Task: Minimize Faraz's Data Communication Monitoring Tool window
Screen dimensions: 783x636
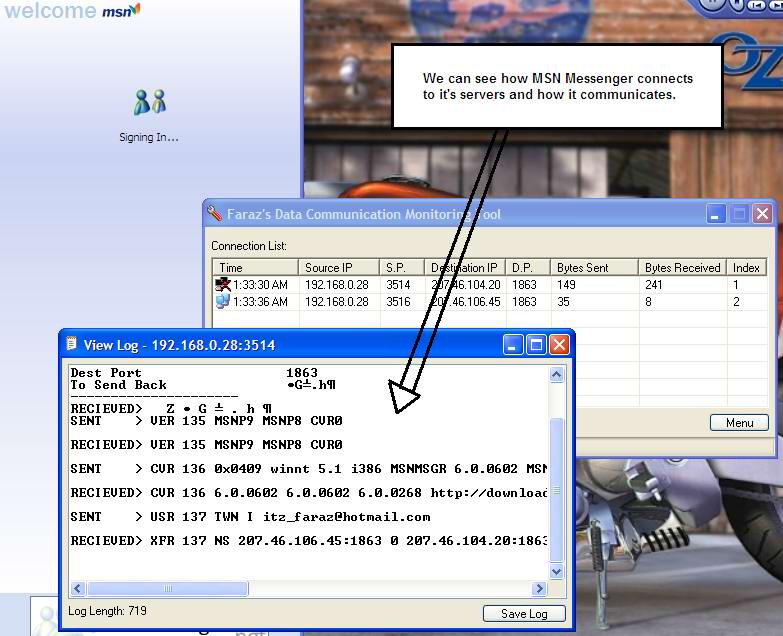Action: coord(717,214)
